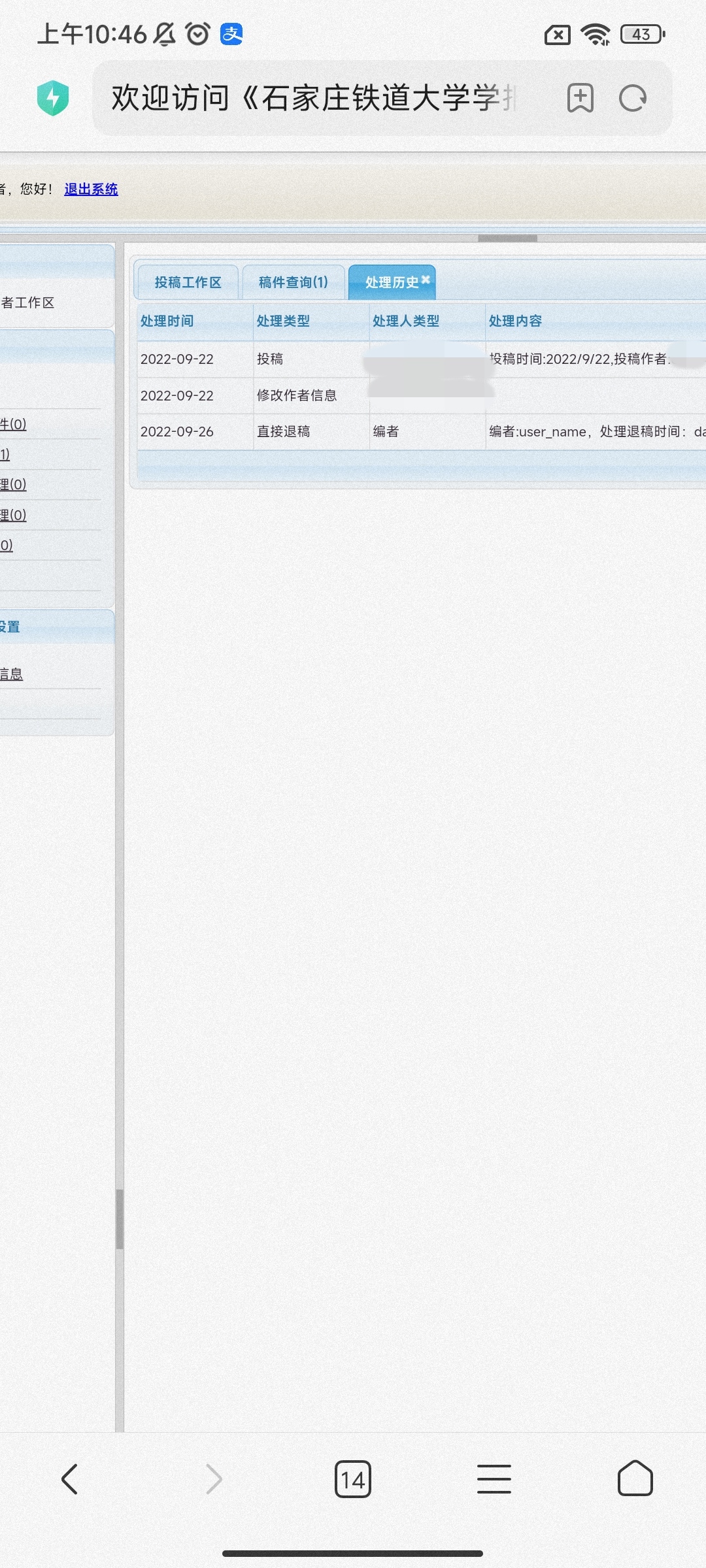This screenshot has width=706, height=1568.
Task: Click the 处理内容 column header
Action: 516,321
